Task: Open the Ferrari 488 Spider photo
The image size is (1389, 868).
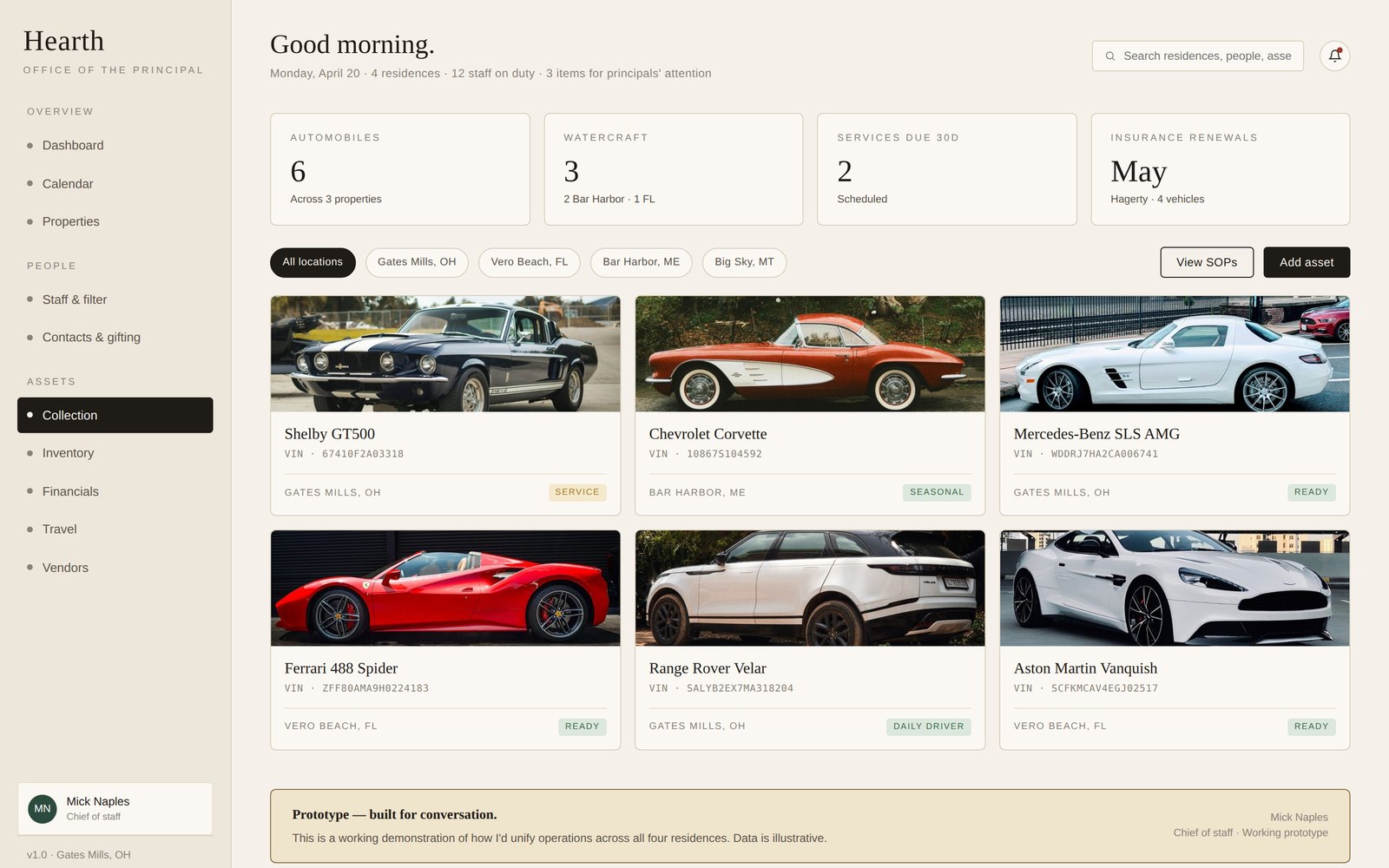Action: [x=445, y=589]
